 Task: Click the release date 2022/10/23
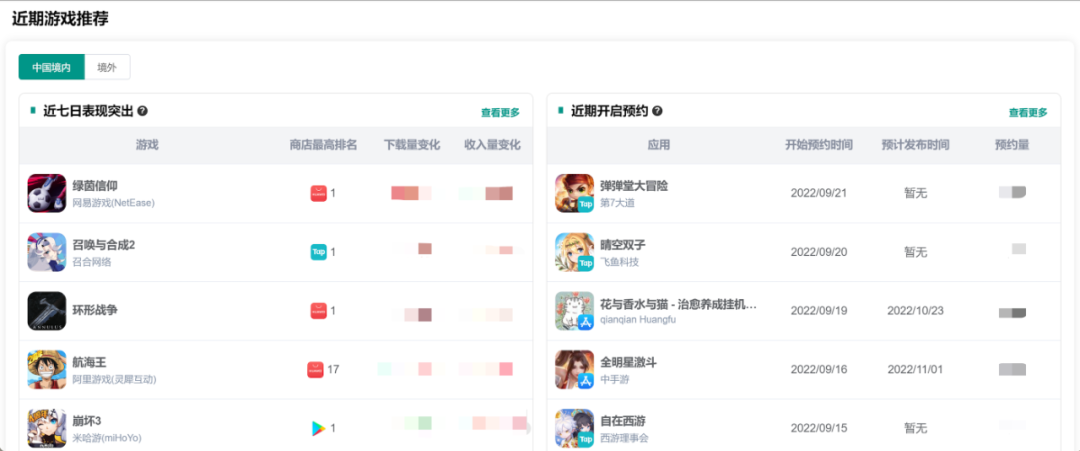915,311
